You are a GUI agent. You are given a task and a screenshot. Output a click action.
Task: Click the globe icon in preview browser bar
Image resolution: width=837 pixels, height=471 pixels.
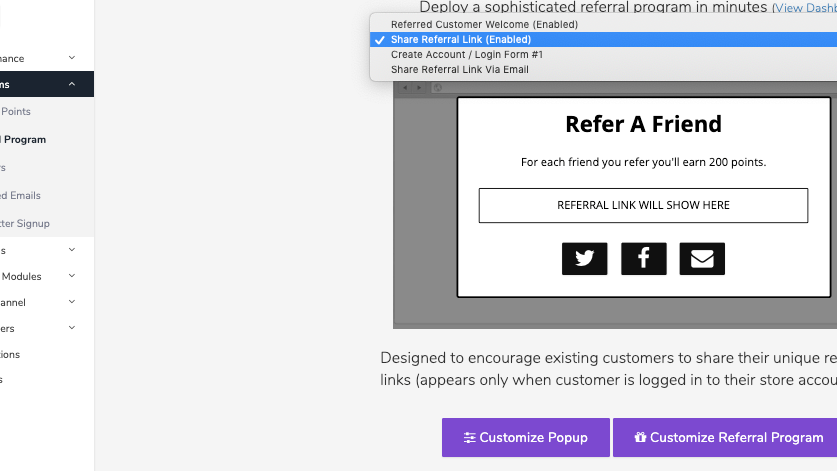tap(438, 88)
